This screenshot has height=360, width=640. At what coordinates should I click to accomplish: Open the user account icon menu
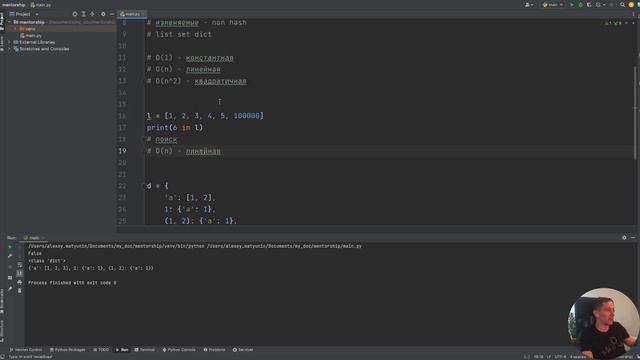(x=529, y=5)
